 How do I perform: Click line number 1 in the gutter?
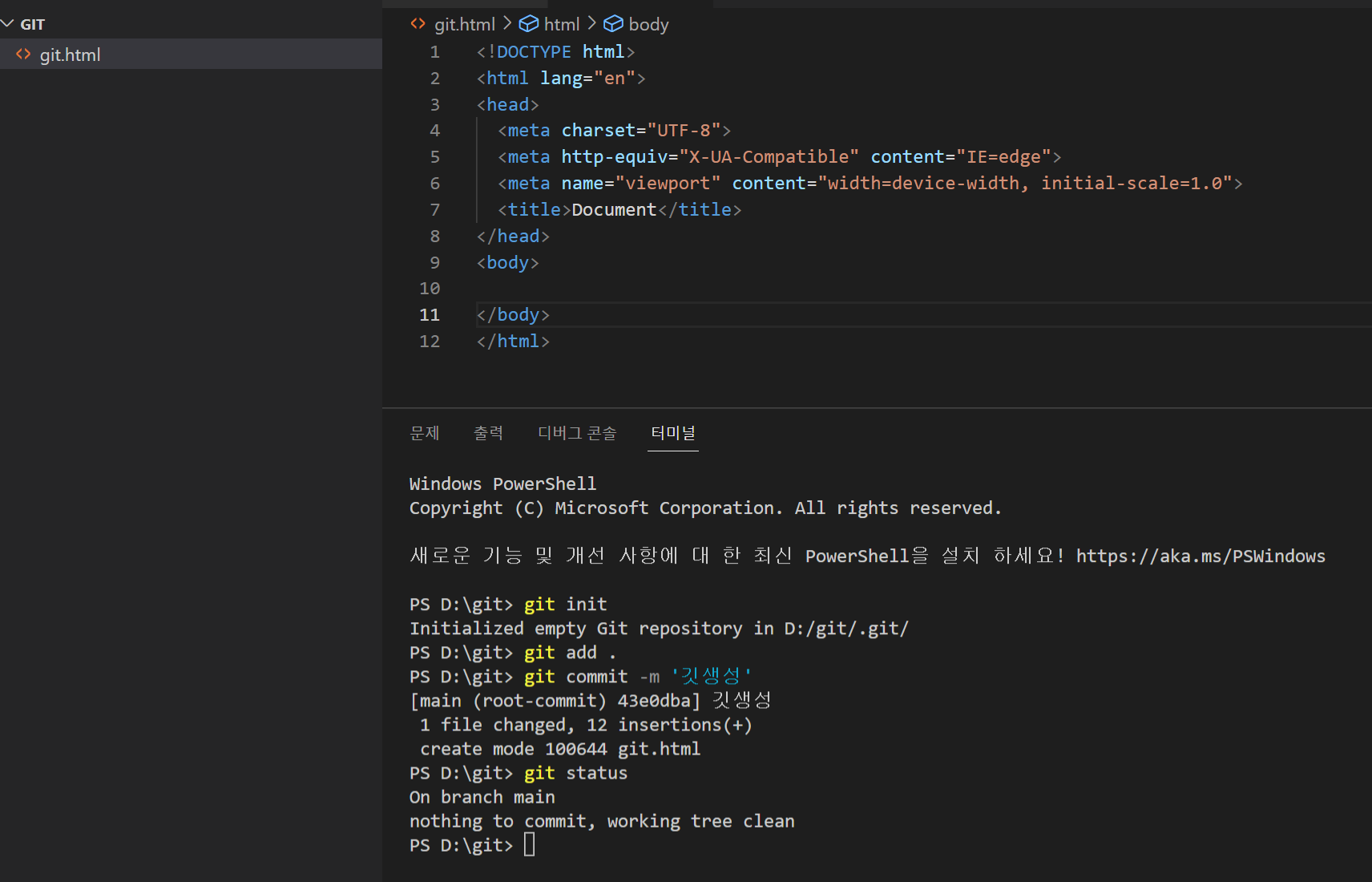click(x=434, y=52)
